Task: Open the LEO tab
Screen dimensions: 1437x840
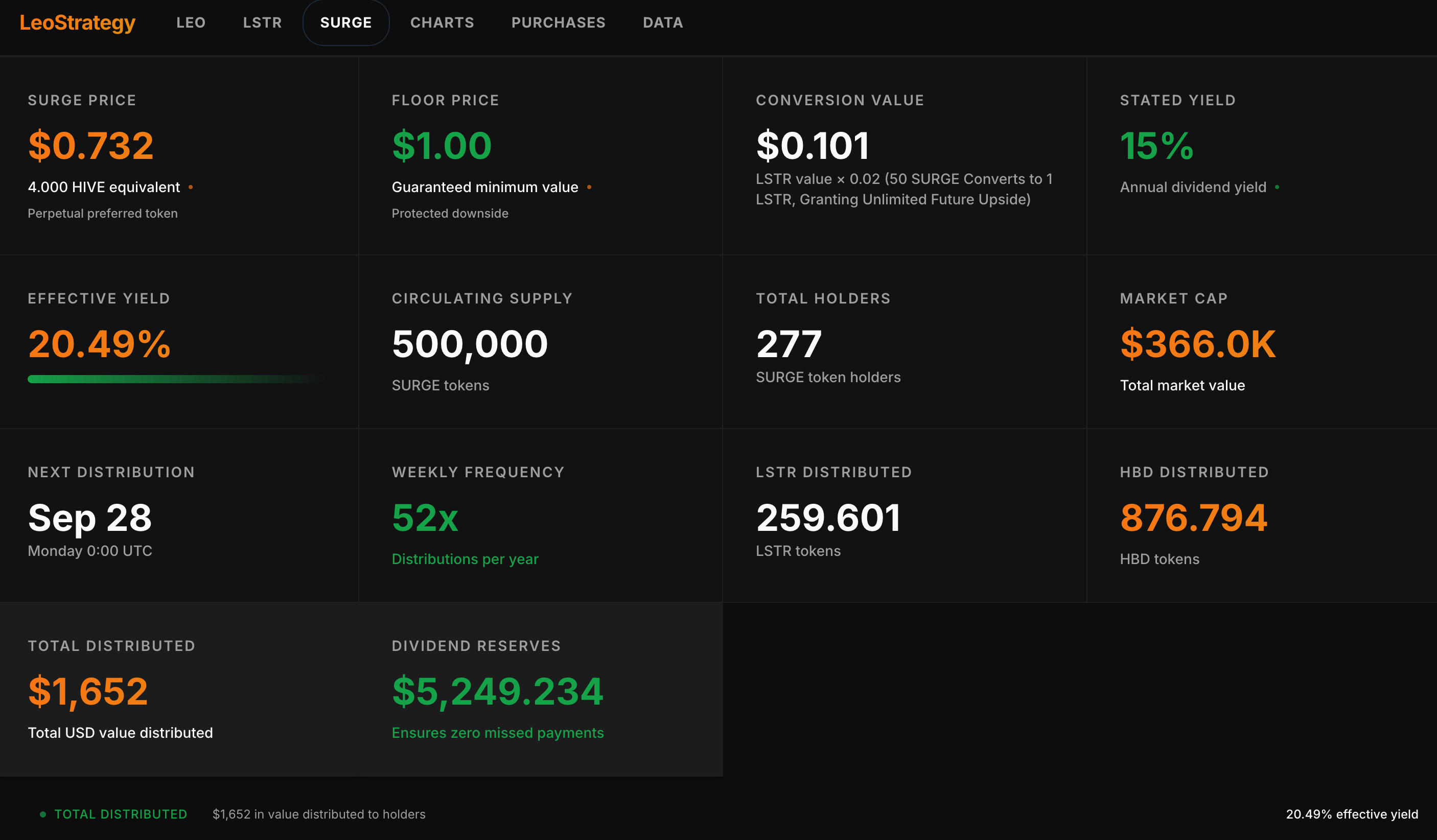Action: pyautogui.click(x=191, y=23)
